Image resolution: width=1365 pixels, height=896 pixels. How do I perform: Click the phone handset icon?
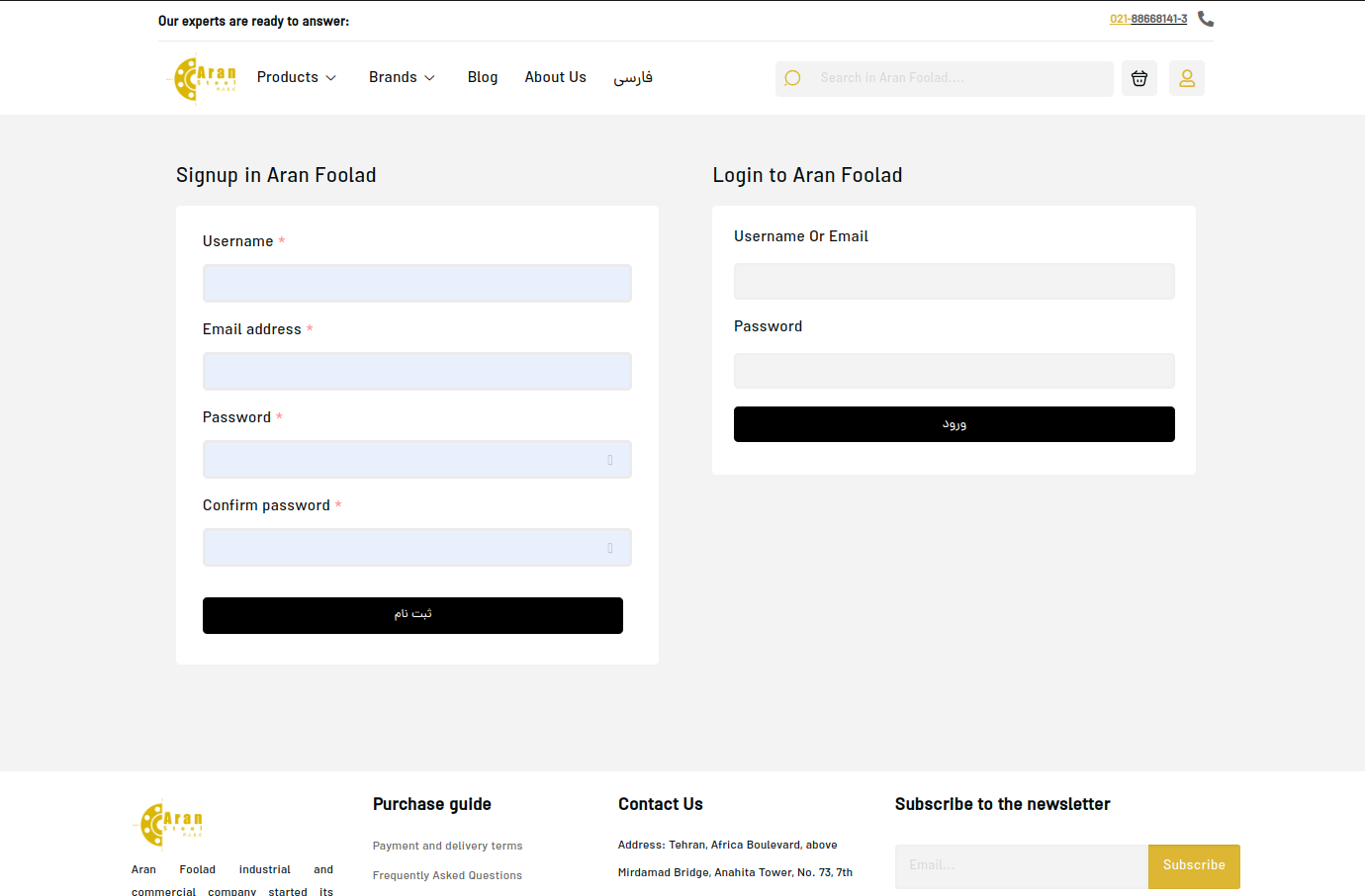coord(1206,19)
